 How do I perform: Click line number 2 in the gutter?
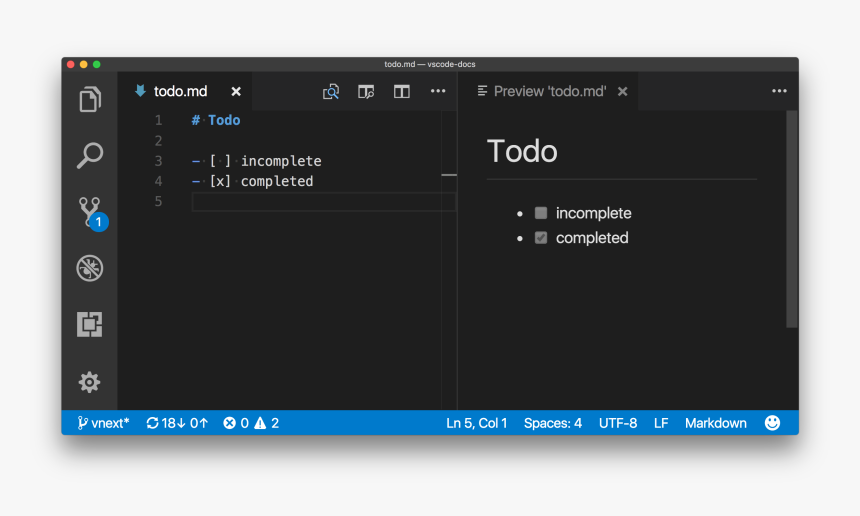click(x=159, y=140)
